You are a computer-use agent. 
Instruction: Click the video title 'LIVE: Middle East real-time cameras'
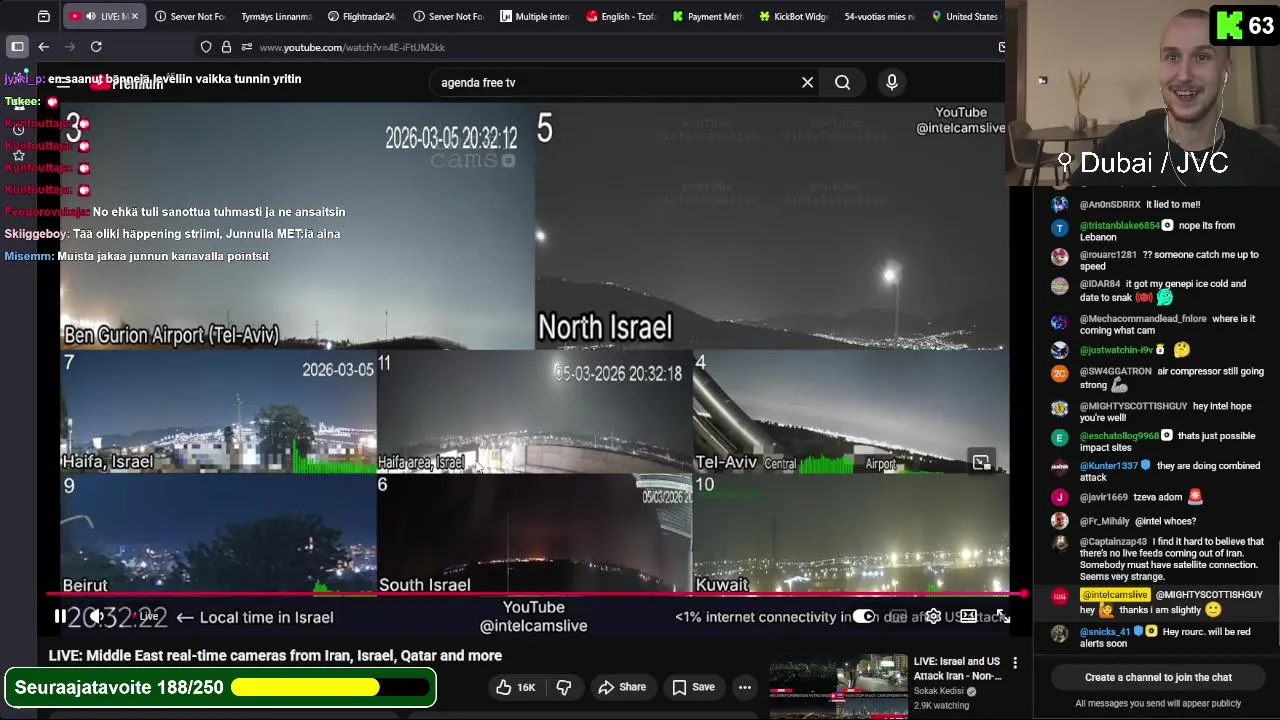(275, 656)
